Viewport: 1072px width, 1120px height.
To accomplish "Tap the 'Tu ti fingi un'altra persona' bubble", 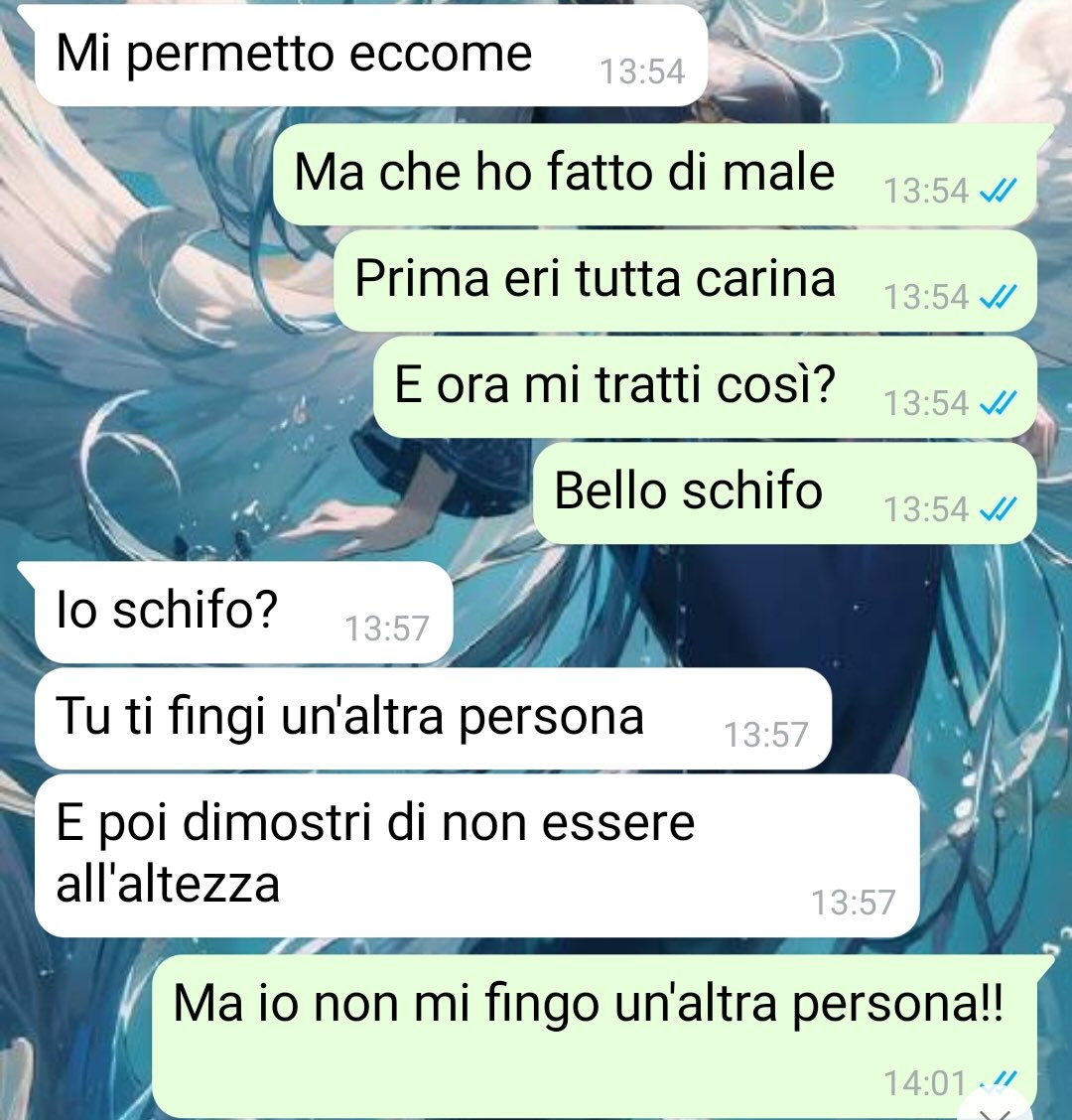I will tap(433, 719).
